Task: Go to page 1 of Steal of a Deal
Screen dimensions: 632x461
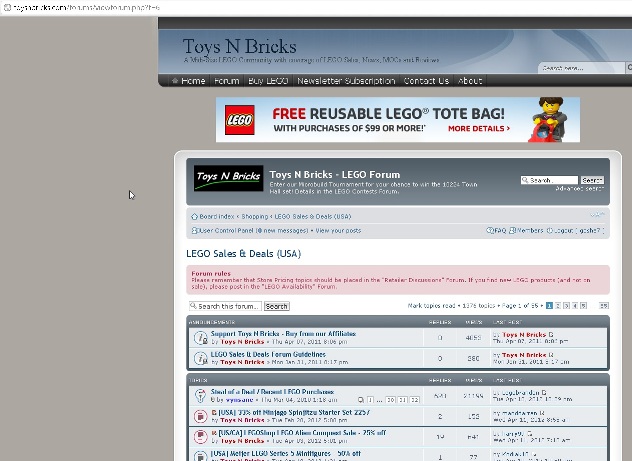Action: (x=370, y=400)
